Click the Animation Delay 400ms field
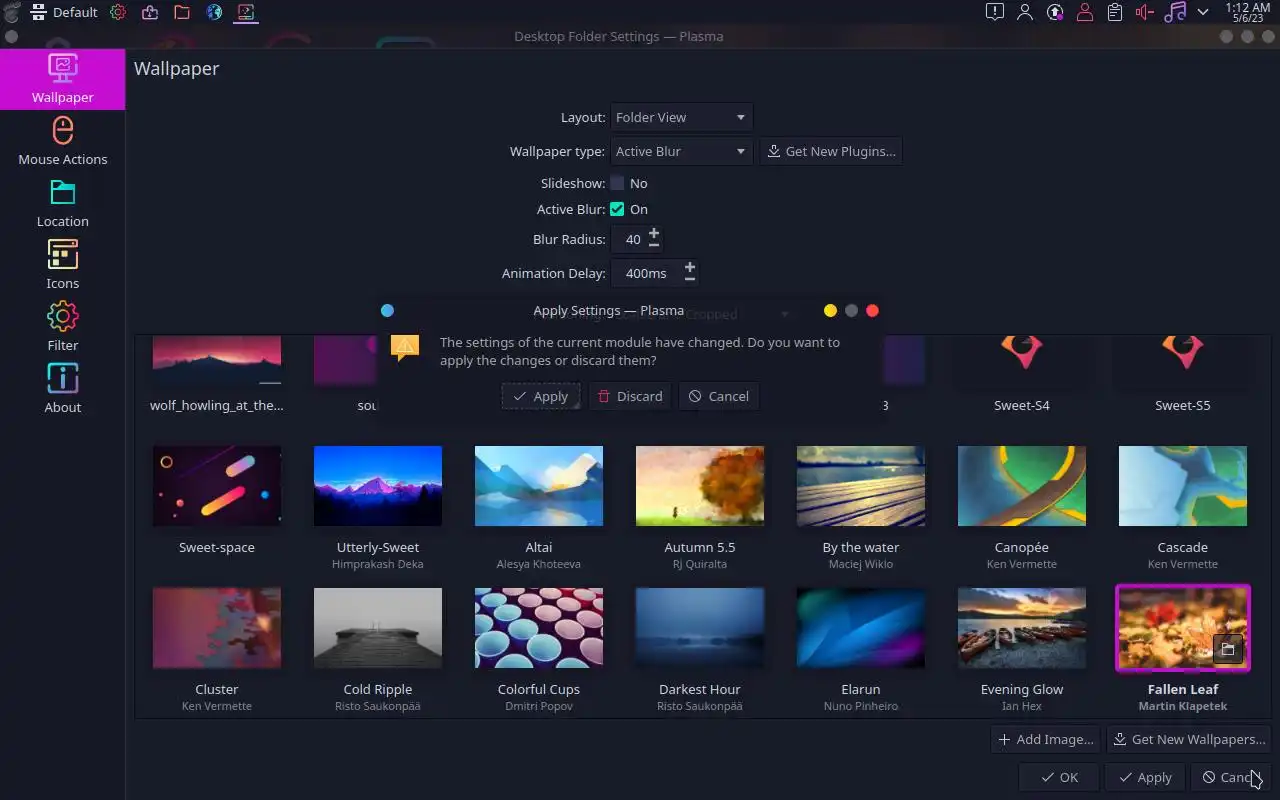 pos(646,273)
